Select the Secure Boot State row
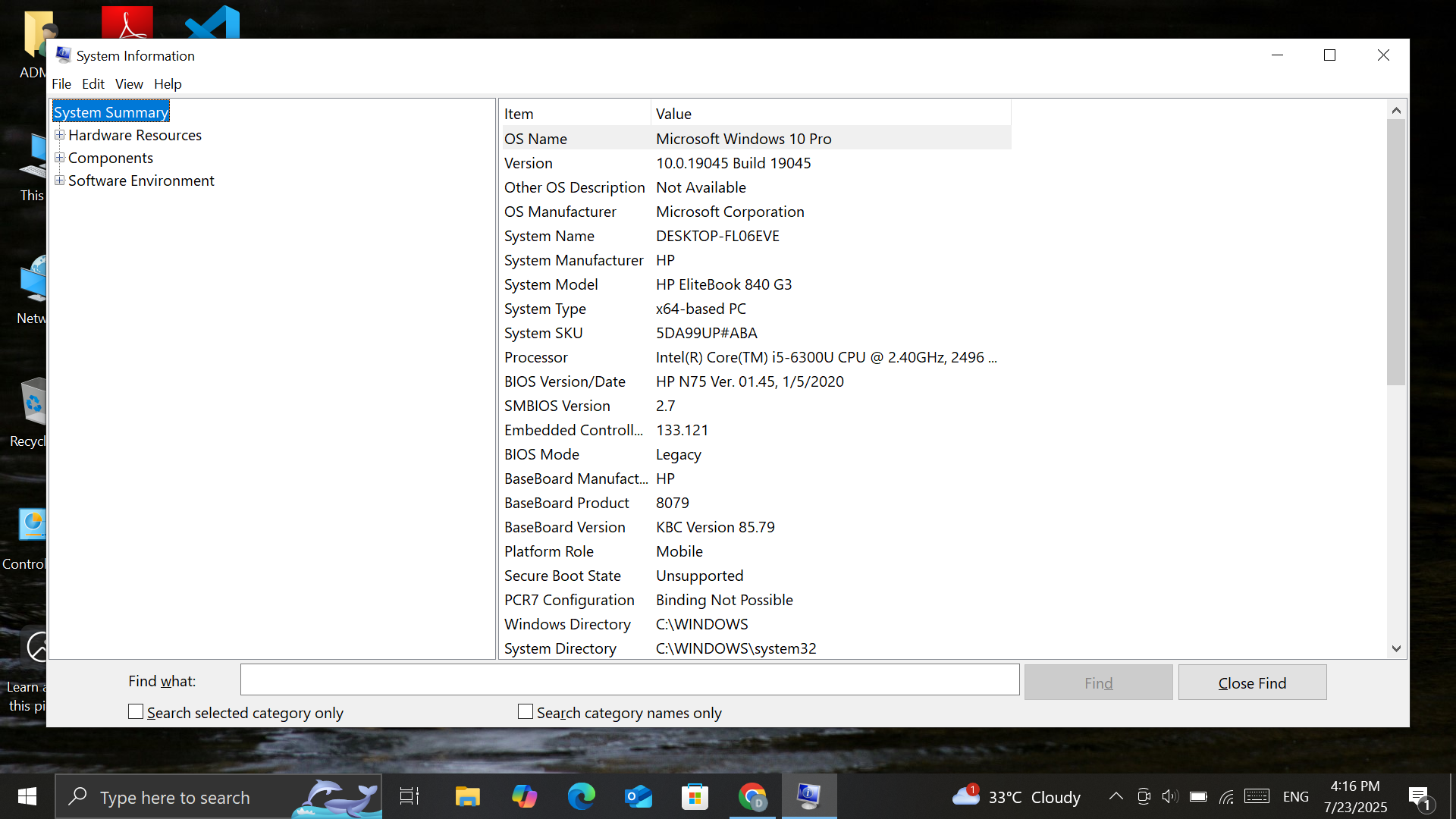This screenshot has height=819, width=1456. point(755,576)
